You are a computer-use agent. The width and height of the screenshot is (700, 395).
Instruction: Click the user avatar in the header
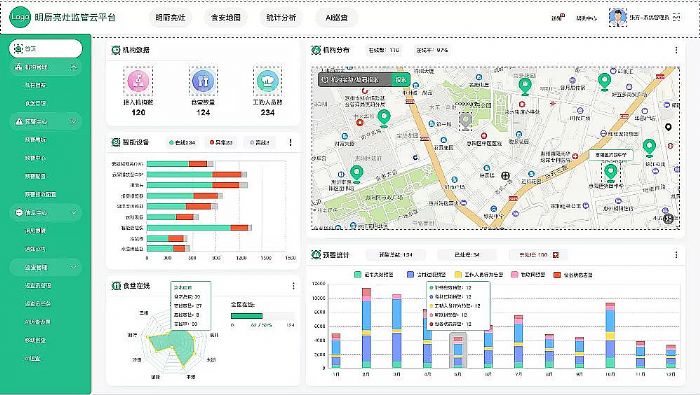coord(618,18)
